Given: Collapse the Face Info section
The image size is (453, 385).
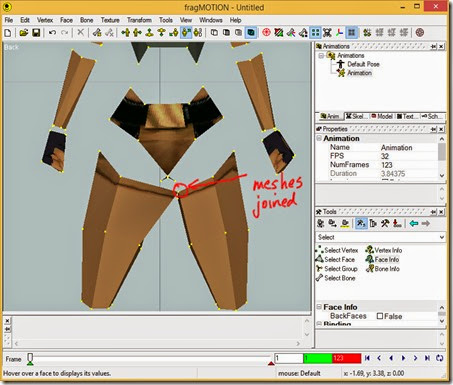Looking at the screenshot, I should [319, 307].
